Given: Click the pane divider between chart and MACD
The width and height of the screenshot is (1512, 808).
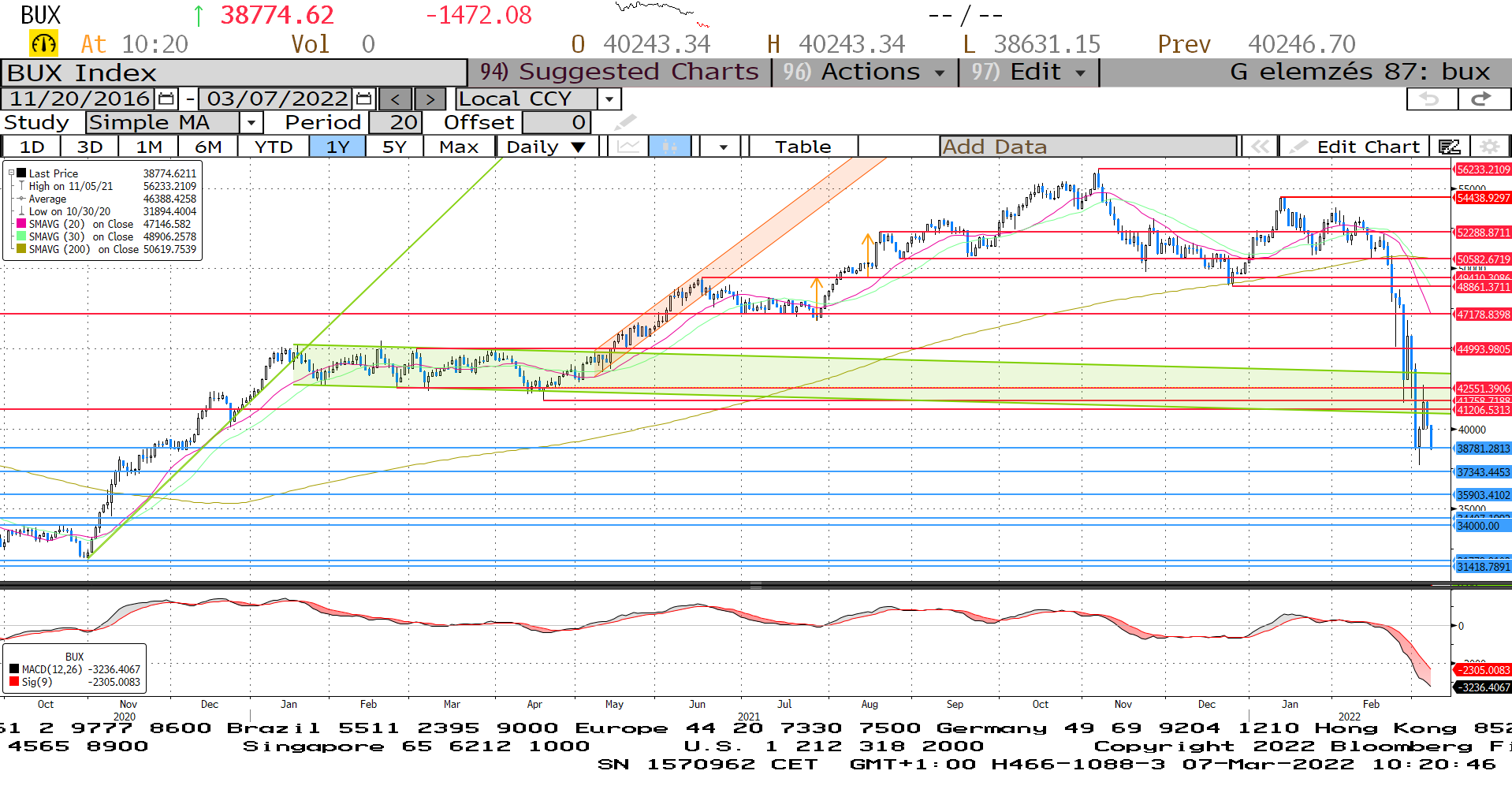Looking at the screenshot, I should coord(755,586).
